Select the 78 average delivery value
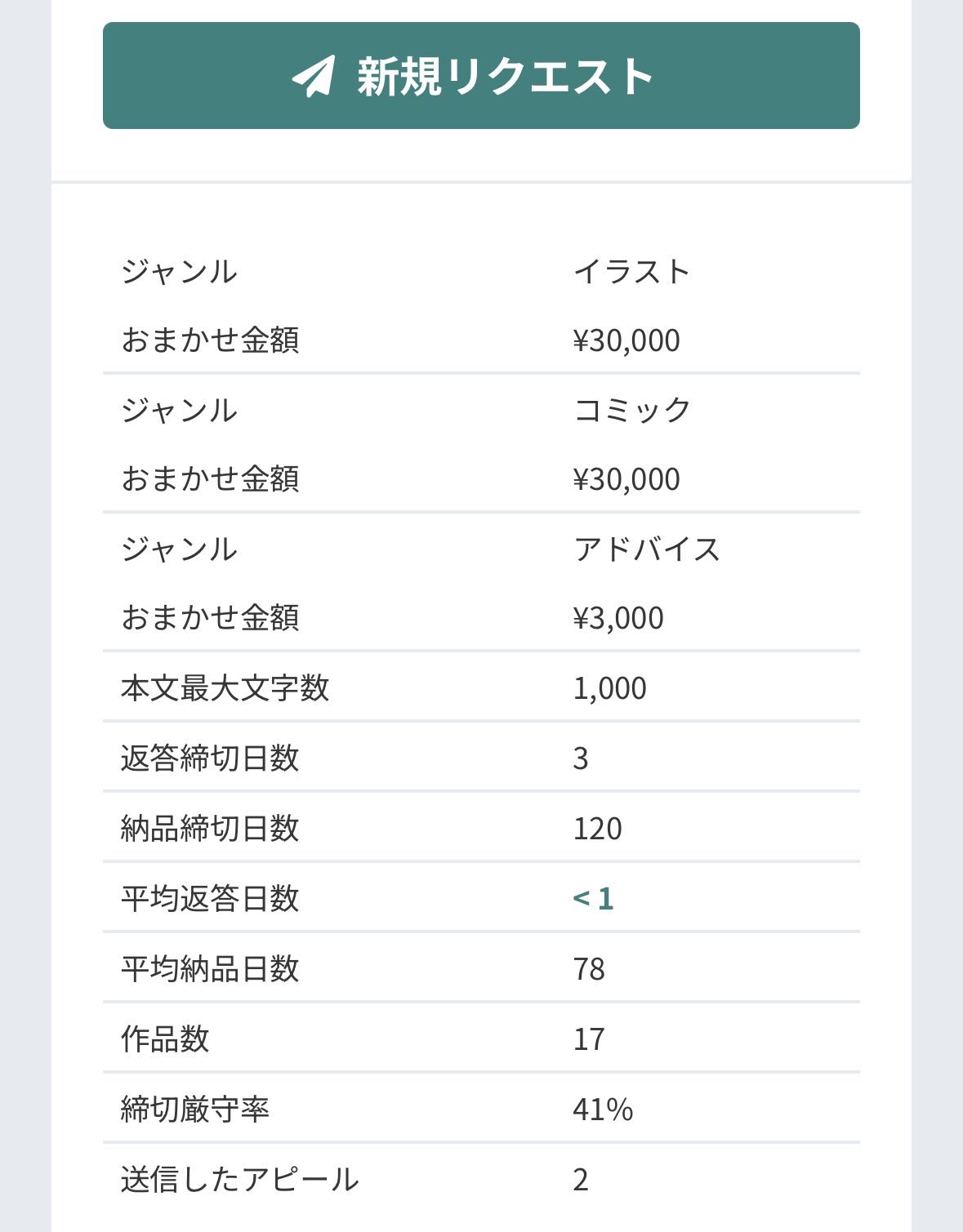Screen dimensions: 963x1232 click(589, 969)
